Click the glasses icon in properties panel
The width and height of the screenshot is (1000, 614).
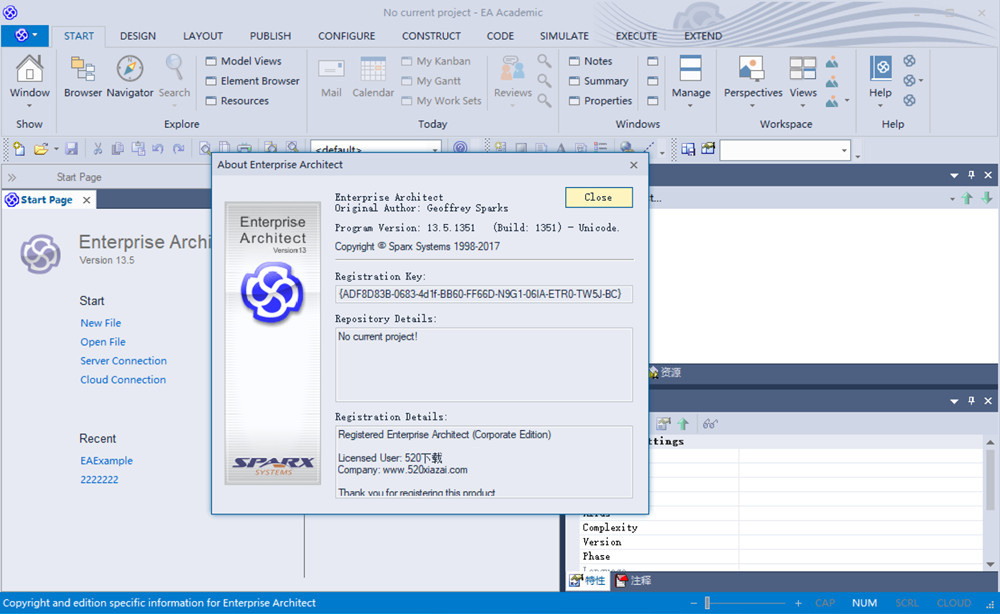710,423
